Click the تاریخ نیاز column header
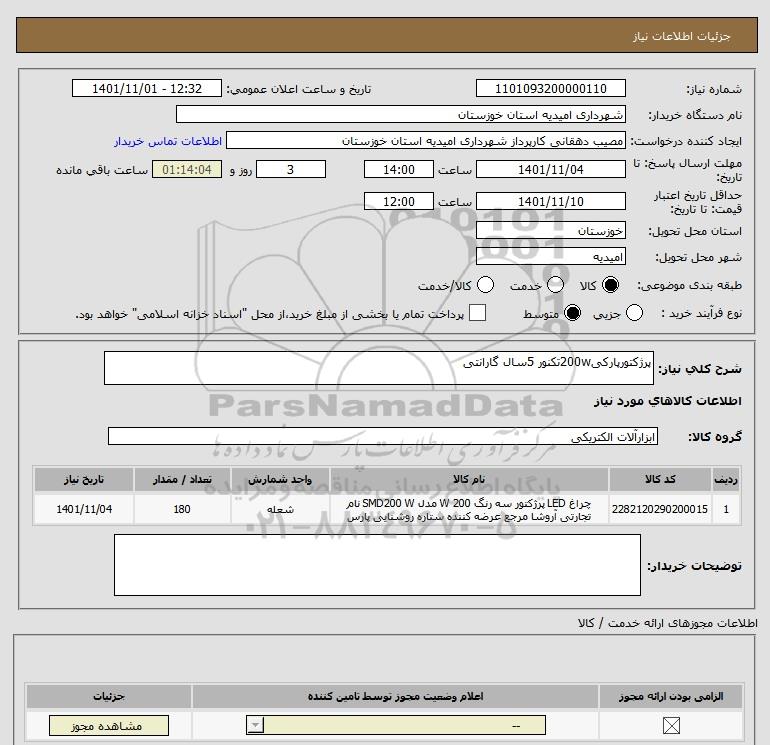 84,479
